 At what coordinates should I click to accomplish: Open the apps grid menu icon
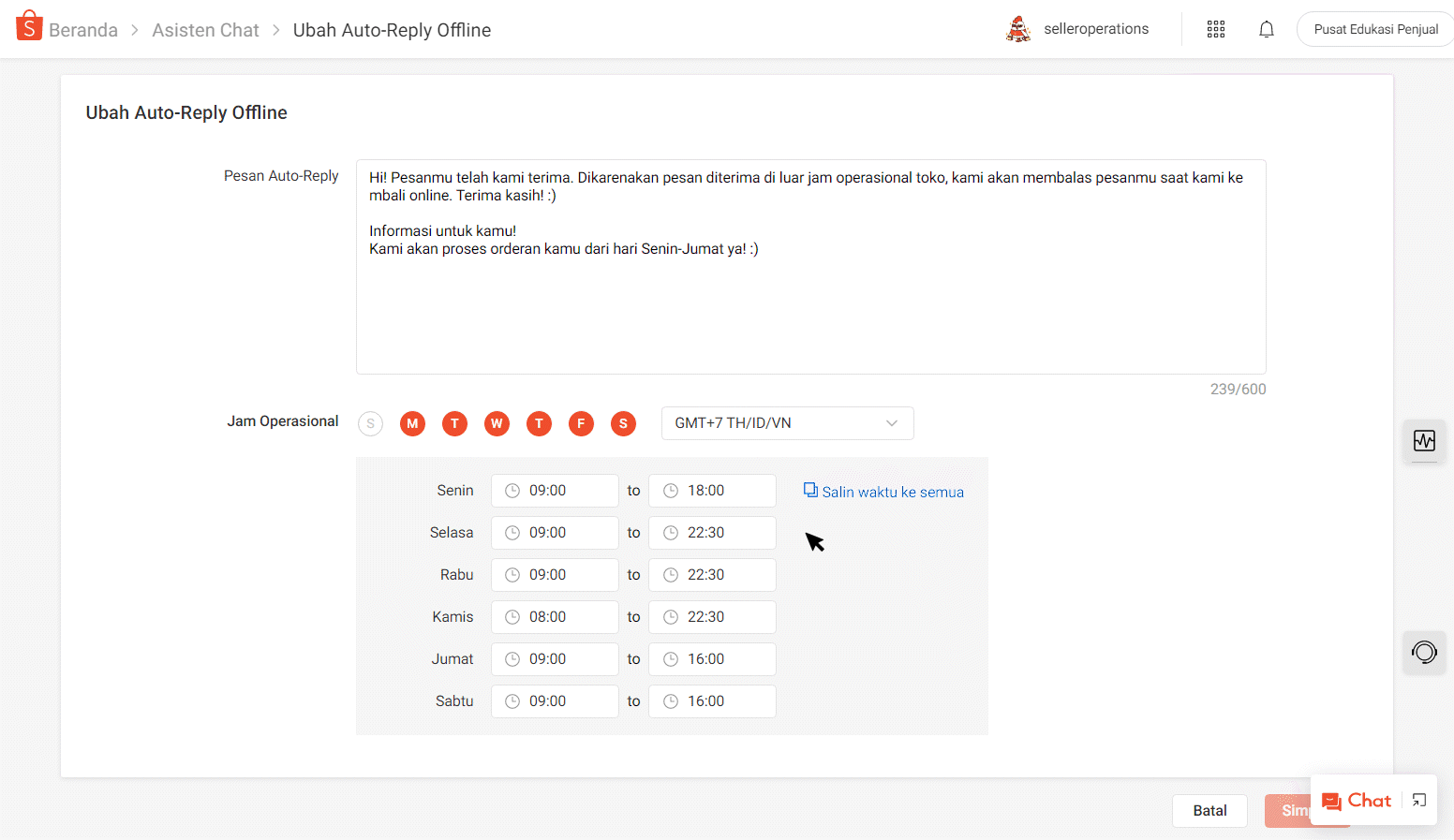coord(1215,29)
